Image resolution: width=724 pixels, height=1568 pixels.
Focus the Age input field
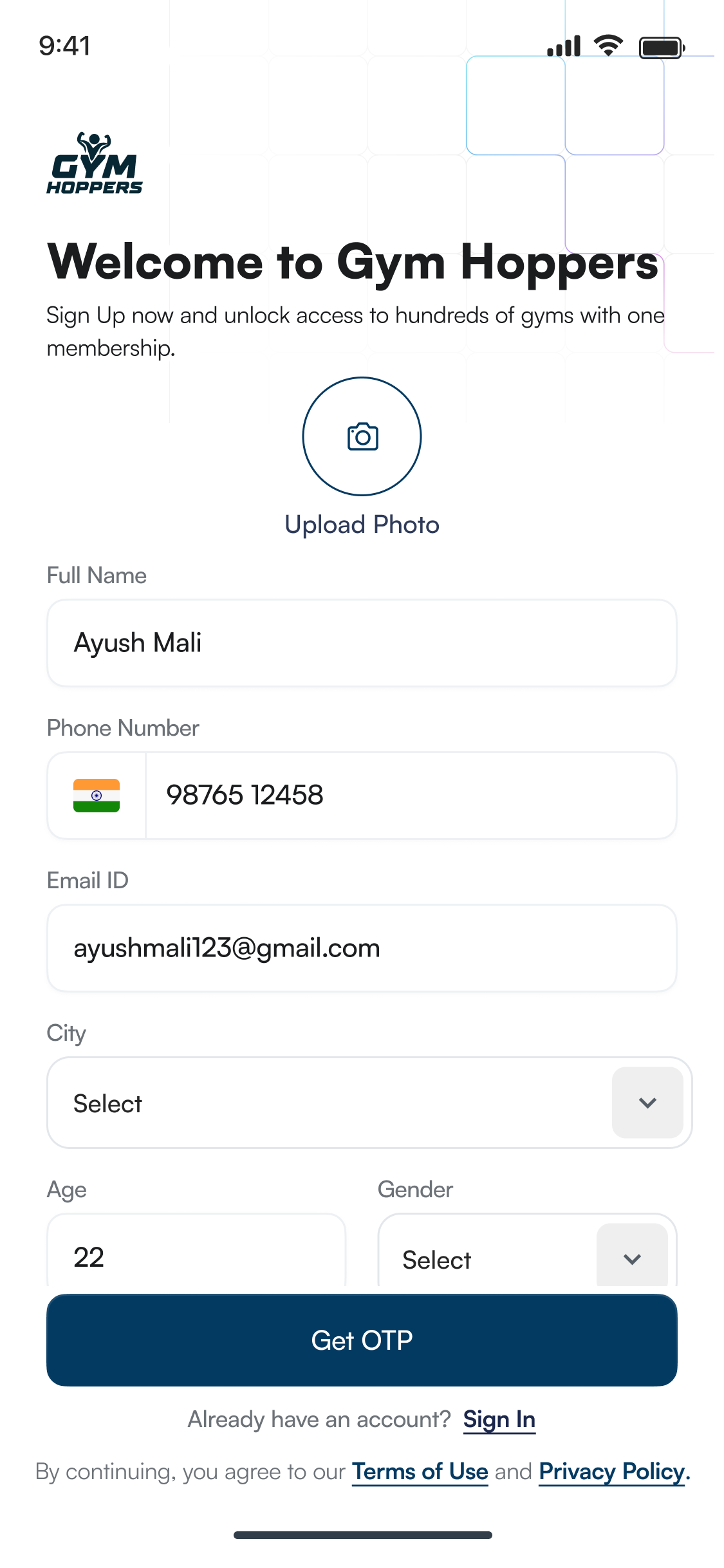(x=196, y=1255)
